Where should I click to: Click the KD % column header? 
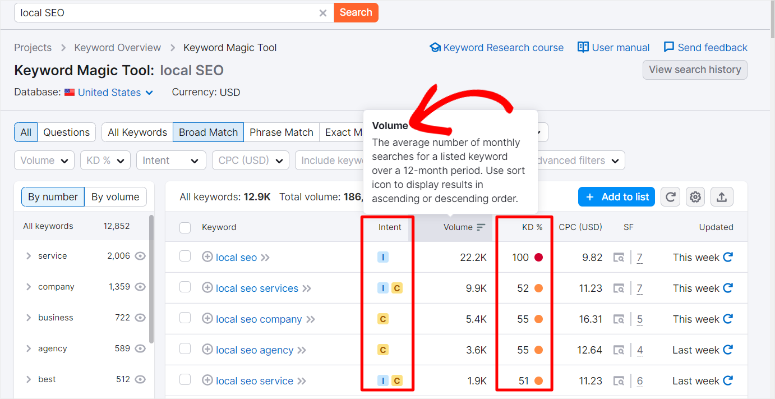tap(532, 227)
